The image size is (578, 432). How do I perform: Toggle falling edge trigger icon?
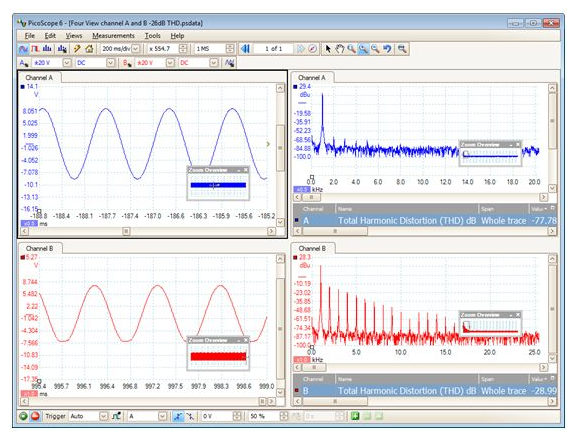(190, 416)
